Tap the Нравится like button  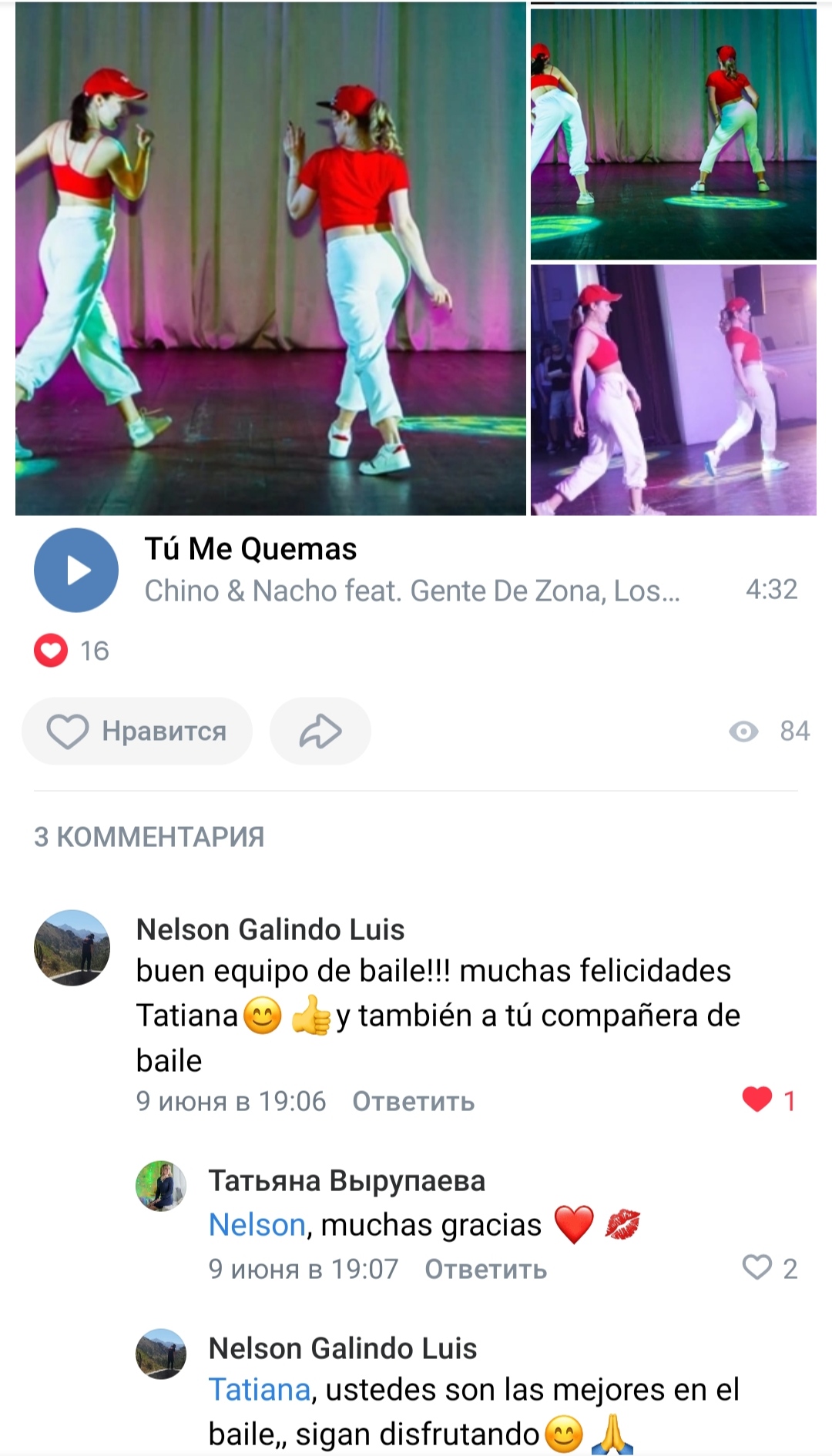pyautogui.click(x=137, y=731)
